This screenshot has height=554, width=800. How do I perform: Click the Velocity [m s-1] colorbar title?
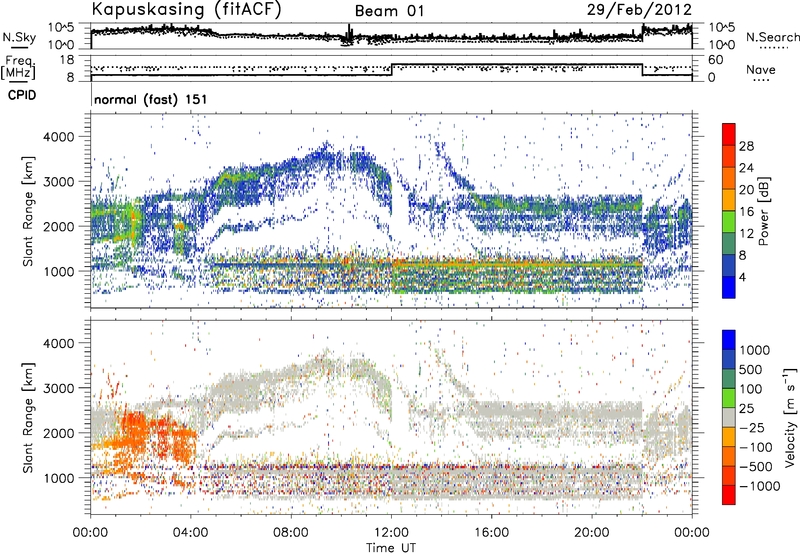790,416
